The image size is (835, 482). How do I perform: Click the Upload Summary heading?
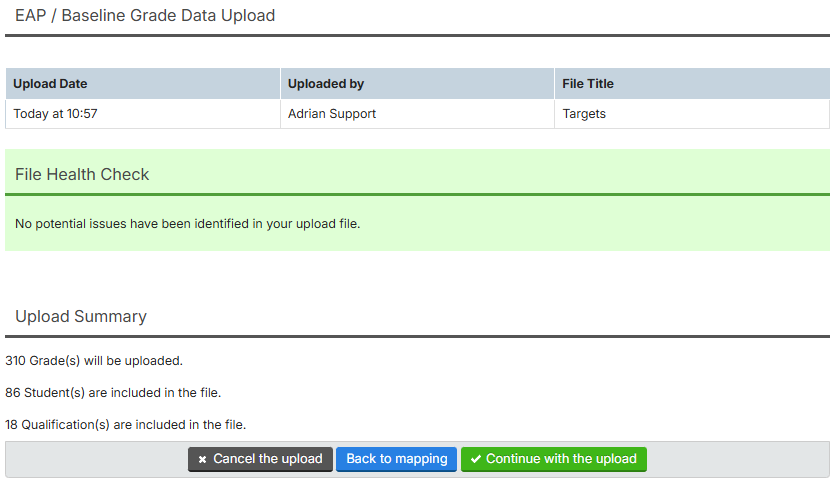click(81, 316)
